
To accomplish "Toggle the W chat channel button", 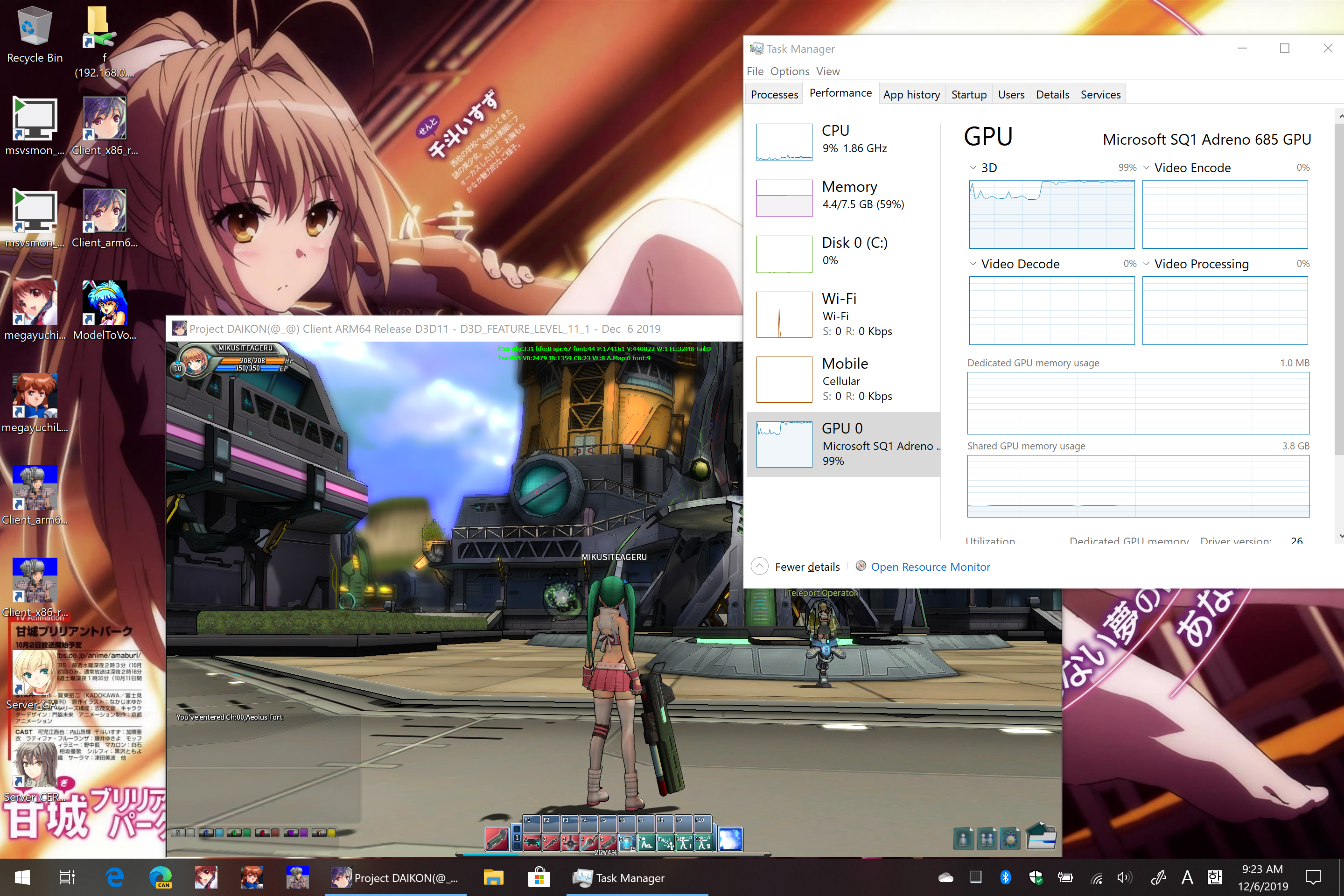I will (x=291, y=833).
